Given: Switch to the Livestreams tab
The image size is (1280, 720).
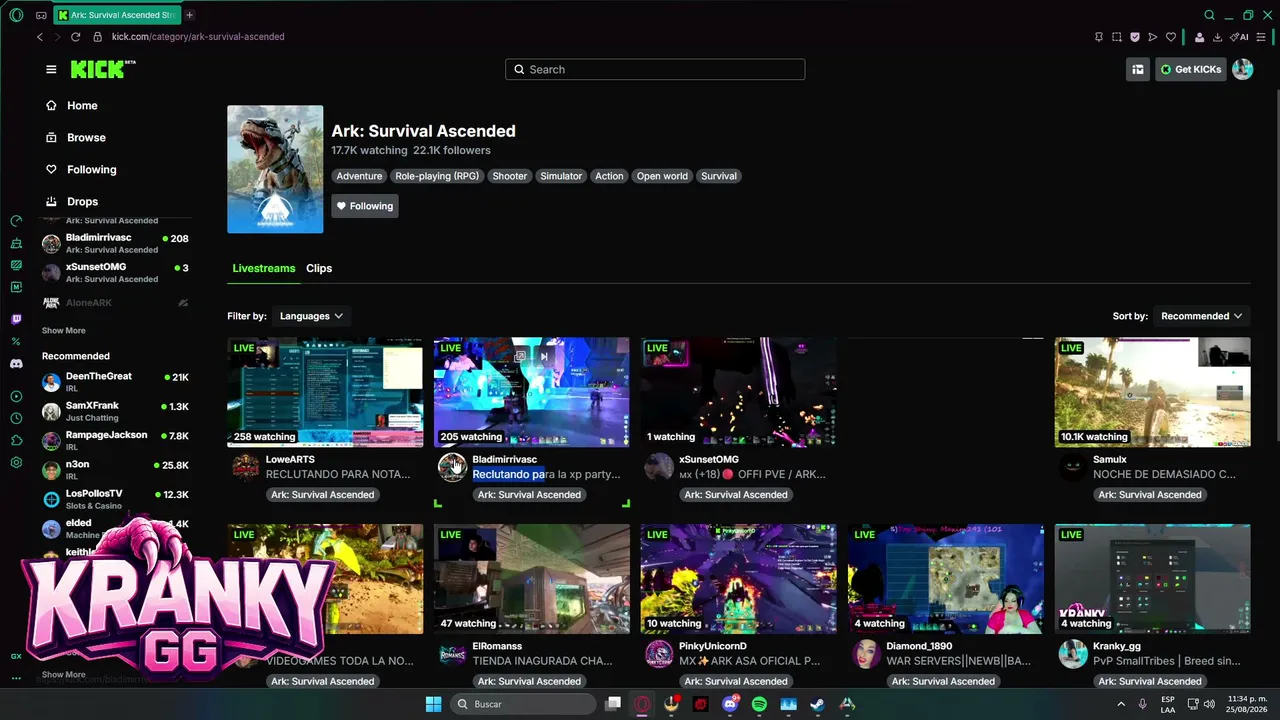Looking at the screenshot, I should click(264, 268).
